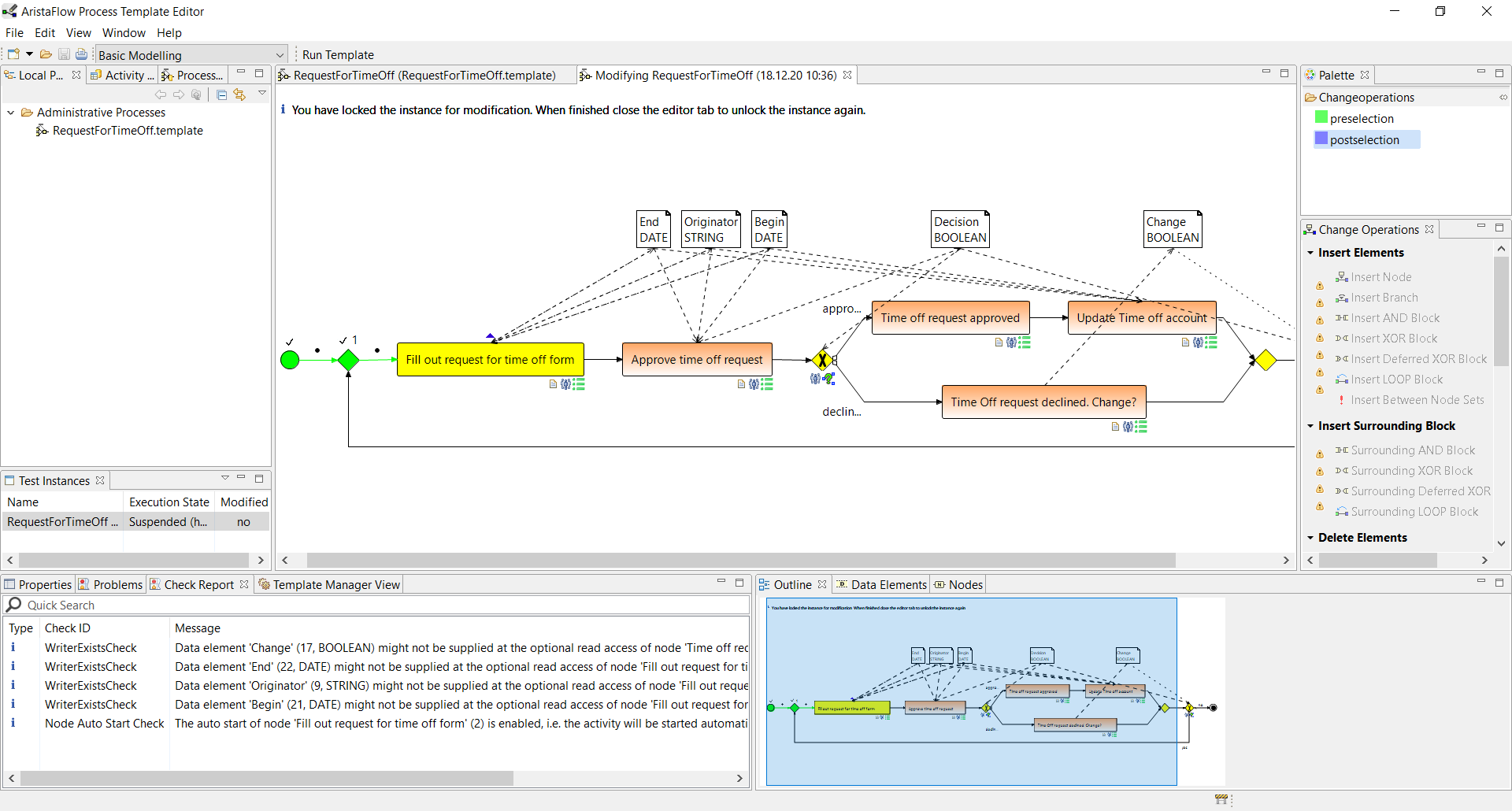The width and height of the screenshot is (1512, 811).
Task: Click the Forward arrow in Local Processes view
Action: [x=179, y=94]
